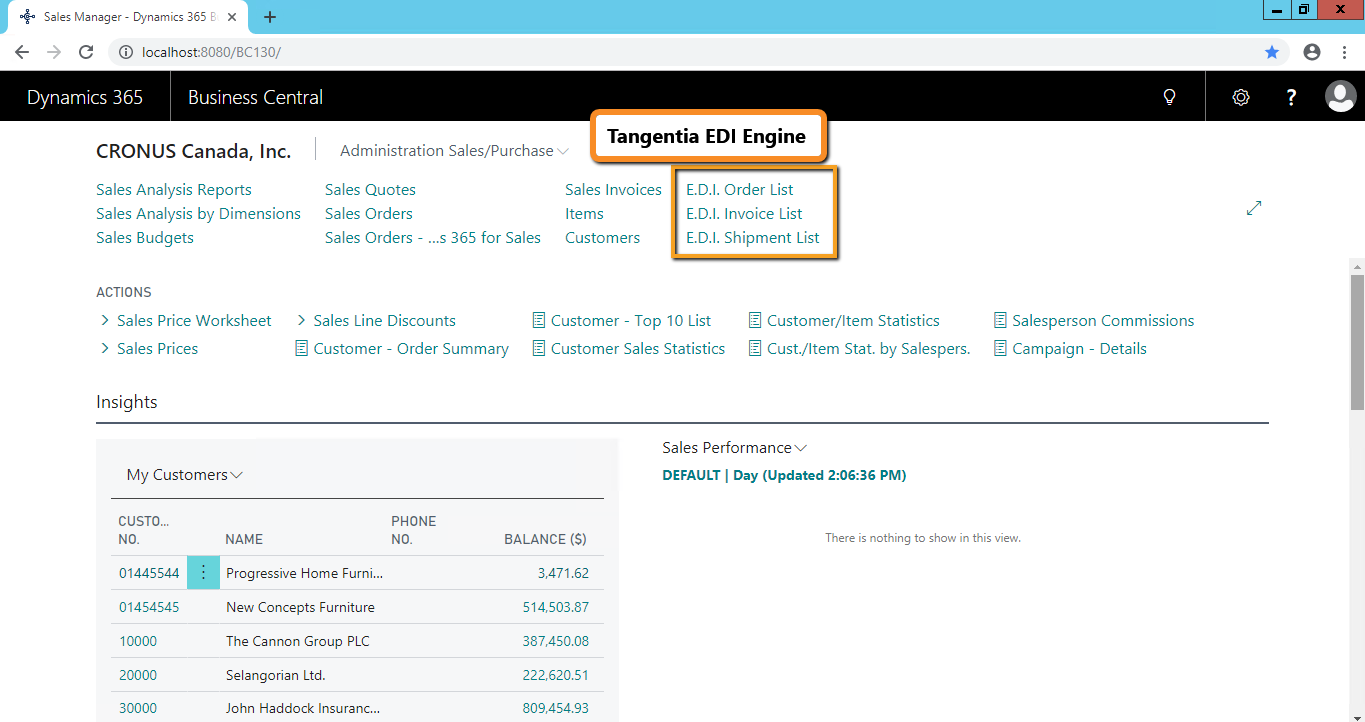Click the balance 514,503.87 amount

[555, 607]
